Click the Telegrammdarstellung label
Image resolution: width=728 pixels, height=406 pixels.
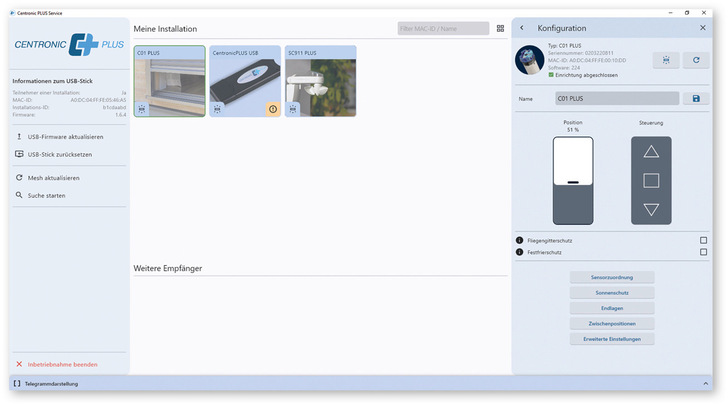[x=51, y=384]
